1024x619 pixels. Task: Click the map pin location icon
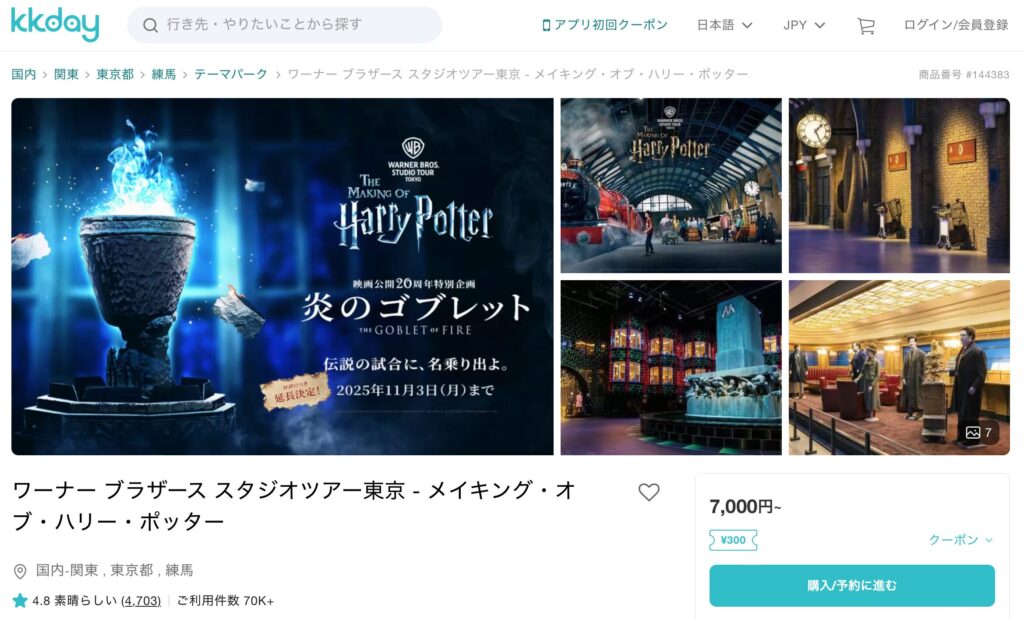pos(20,571)
